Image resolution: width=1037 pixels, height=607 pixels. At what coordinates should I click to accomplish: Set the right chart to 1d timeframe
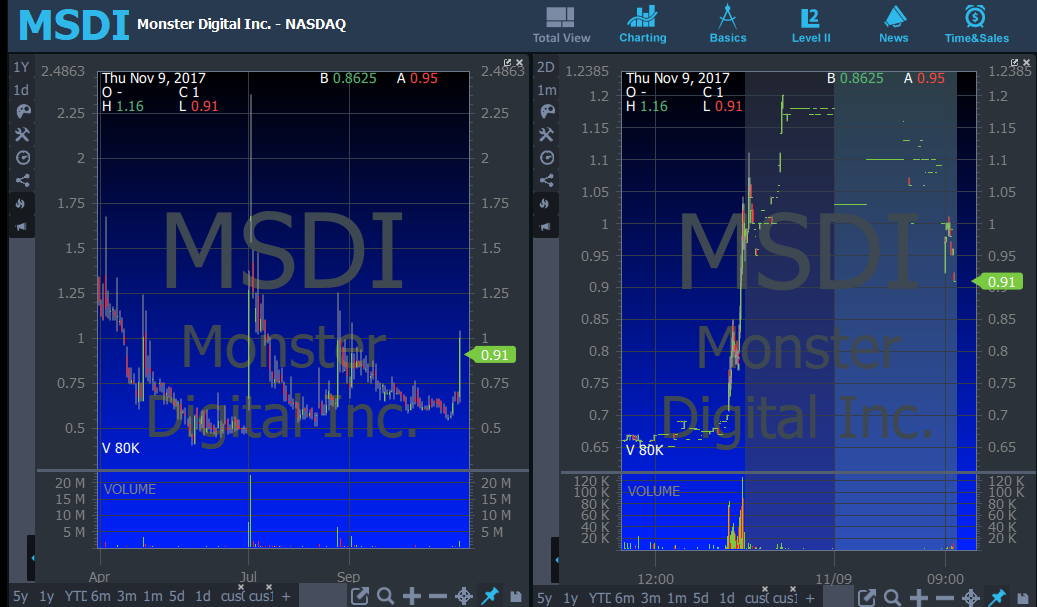pyautogui.click(x=726, y=598)
